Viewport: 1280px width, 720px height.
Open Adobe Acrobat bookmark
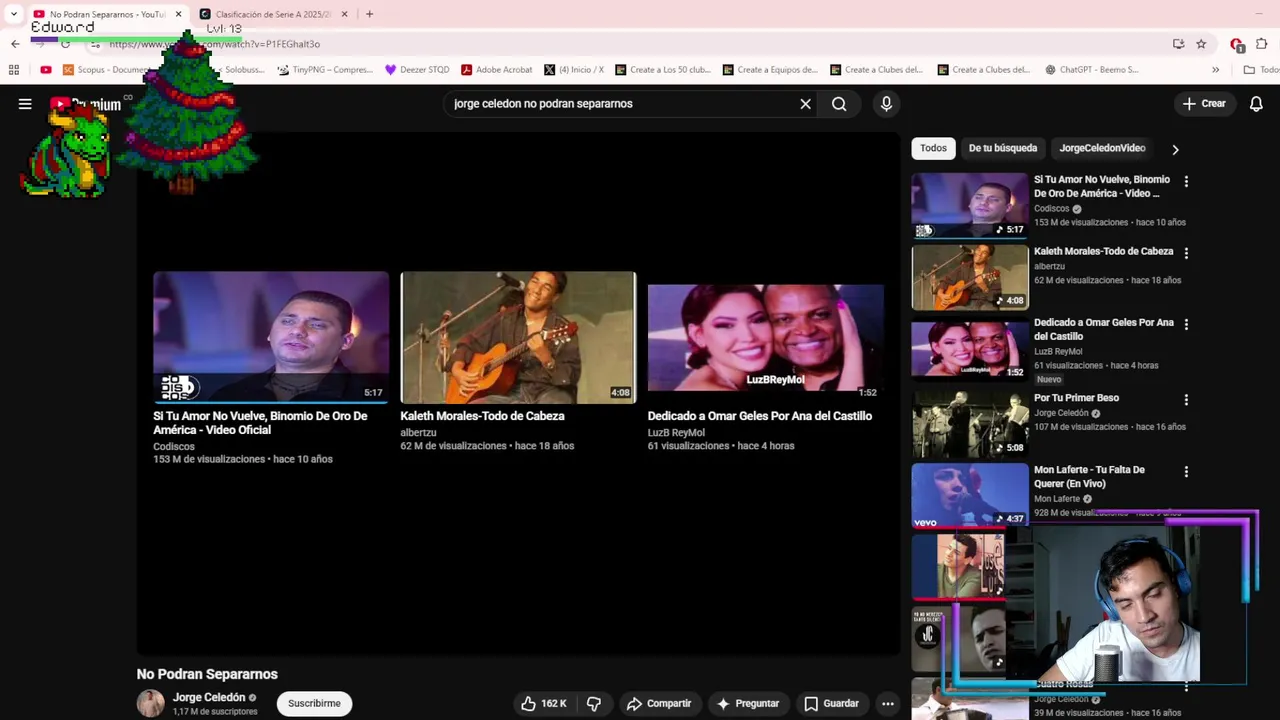pos(496,70)
